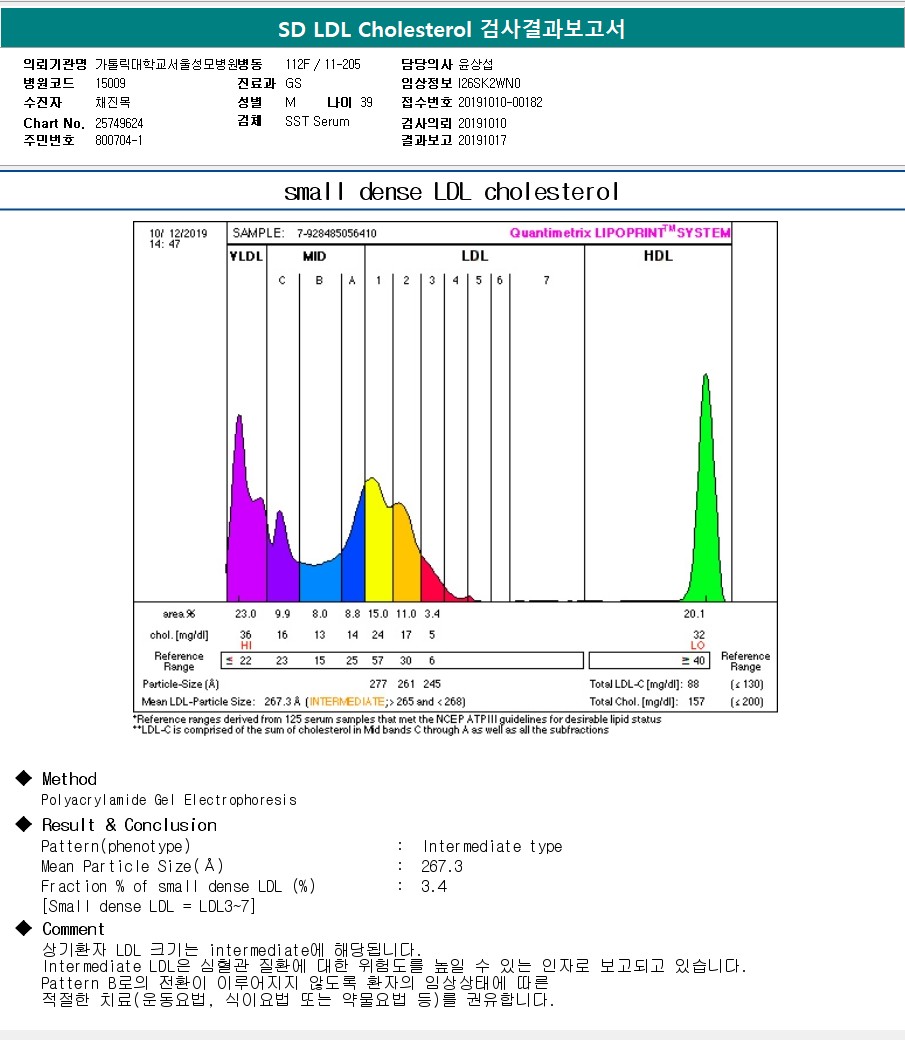
Task: Select the SAMPLE number in chart header
Action: coord(336,233)
